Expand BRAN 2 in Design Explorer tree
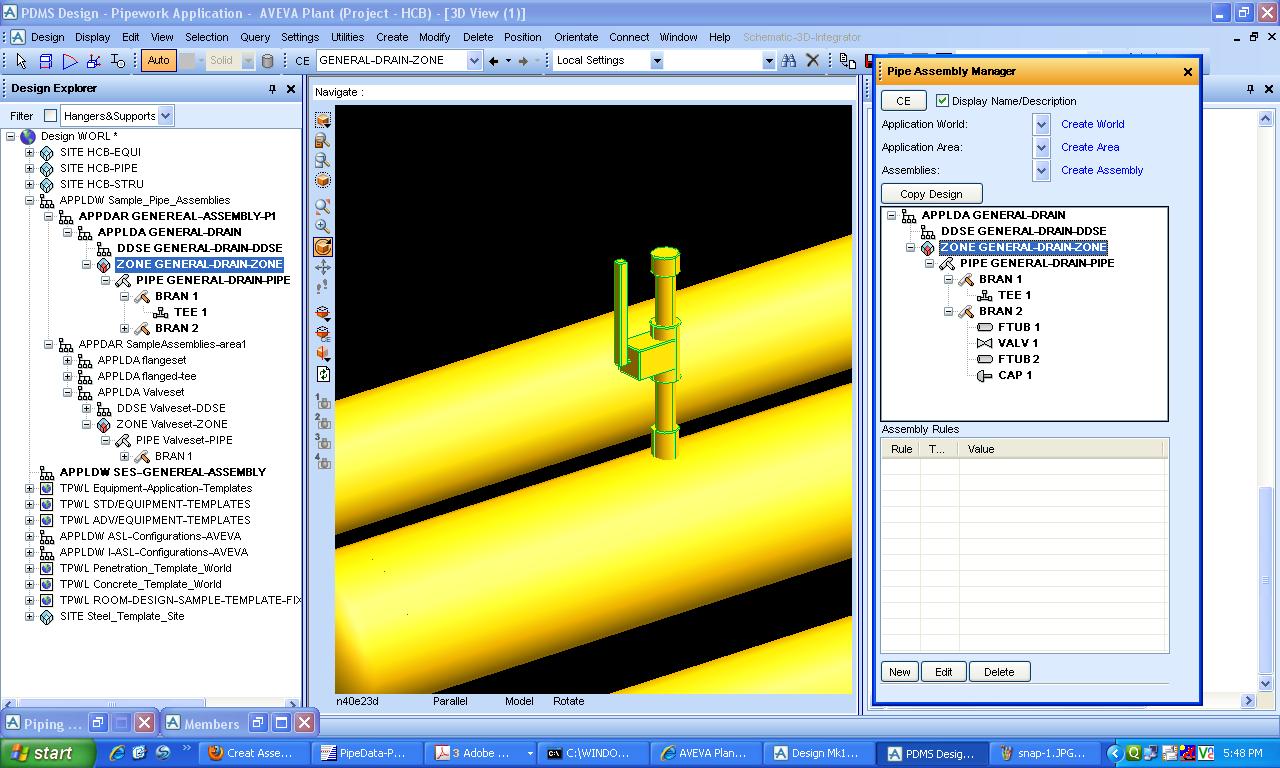This screenshot has height=768, width=1280. pyautogui.click(x=125, y=328)
